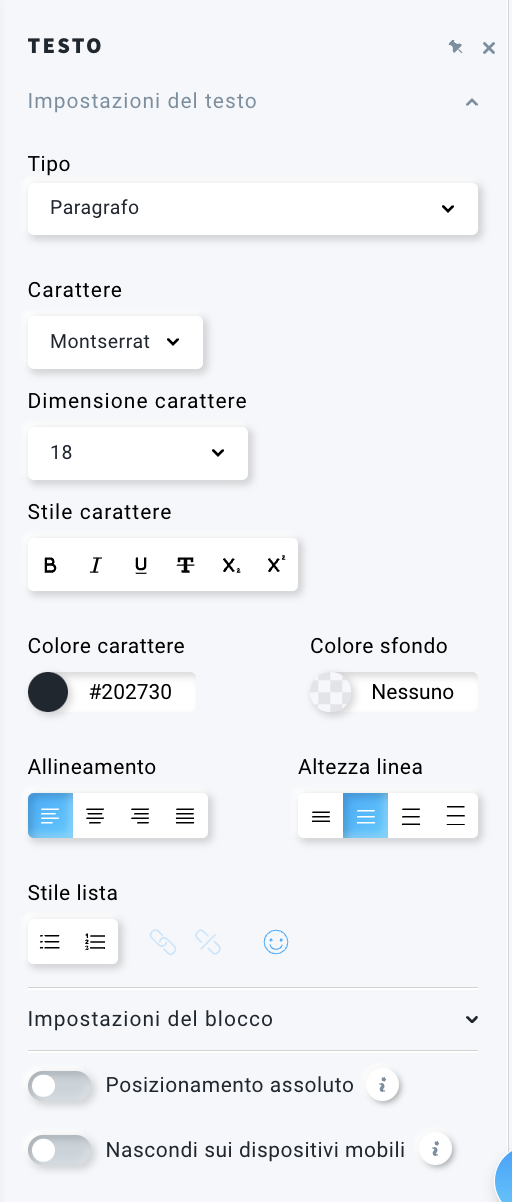Apply italic text style
The width and height of the screenshot is (512, 1202).
point(96,565)
